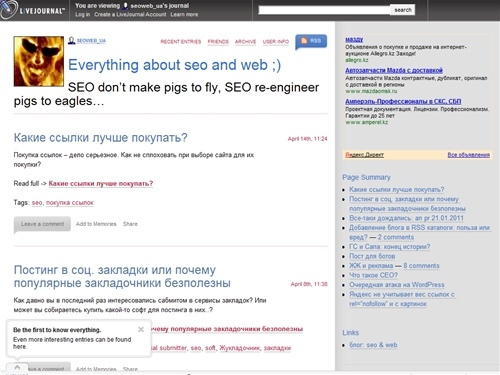
Task: Open Page Summary item 'Пост для ботов'
Action: pyautogui.click(x=372, y=256)
